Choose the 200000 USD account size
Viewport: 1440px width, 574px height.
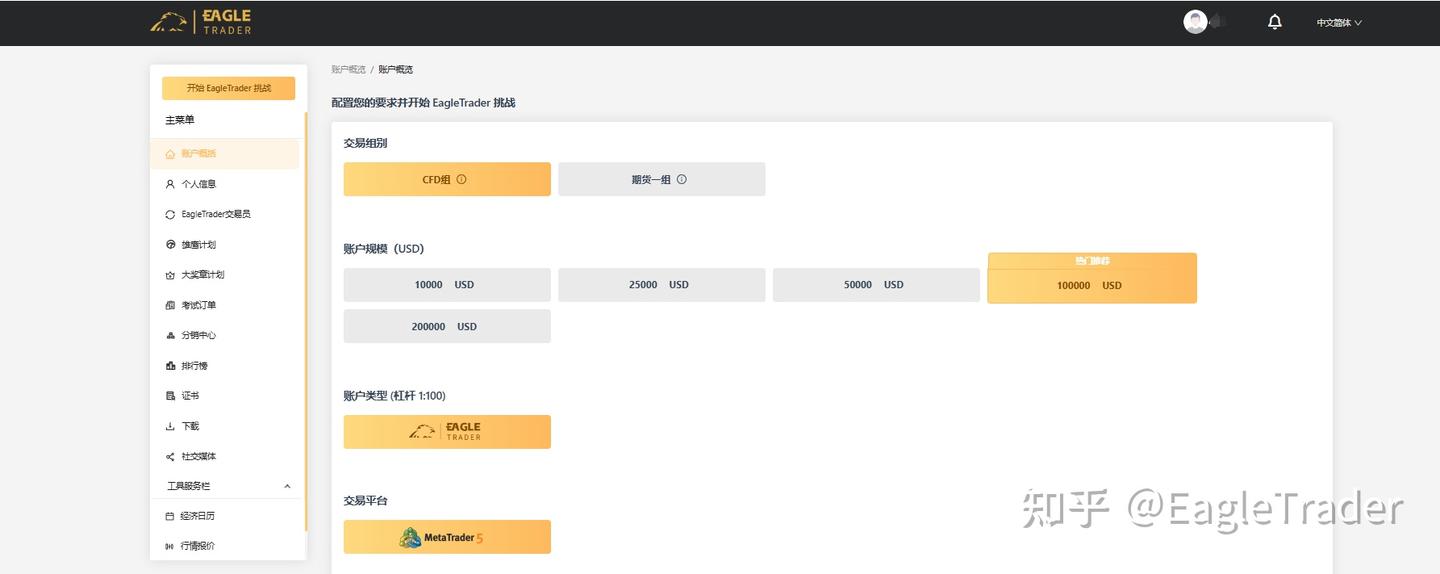coord(446,327)
